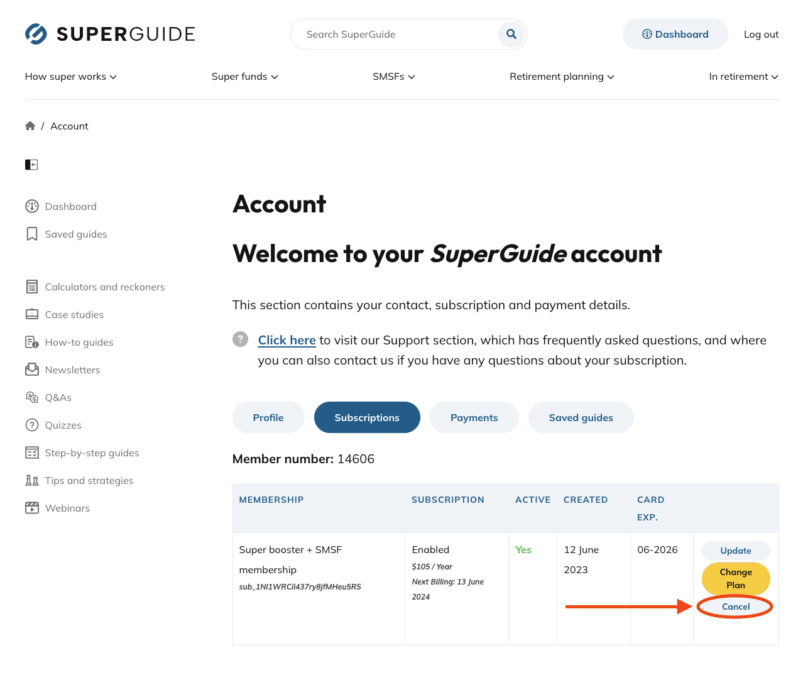Cancel the subscription
Viewport: 803px width, 675px height.
click(x=735, y=607)
